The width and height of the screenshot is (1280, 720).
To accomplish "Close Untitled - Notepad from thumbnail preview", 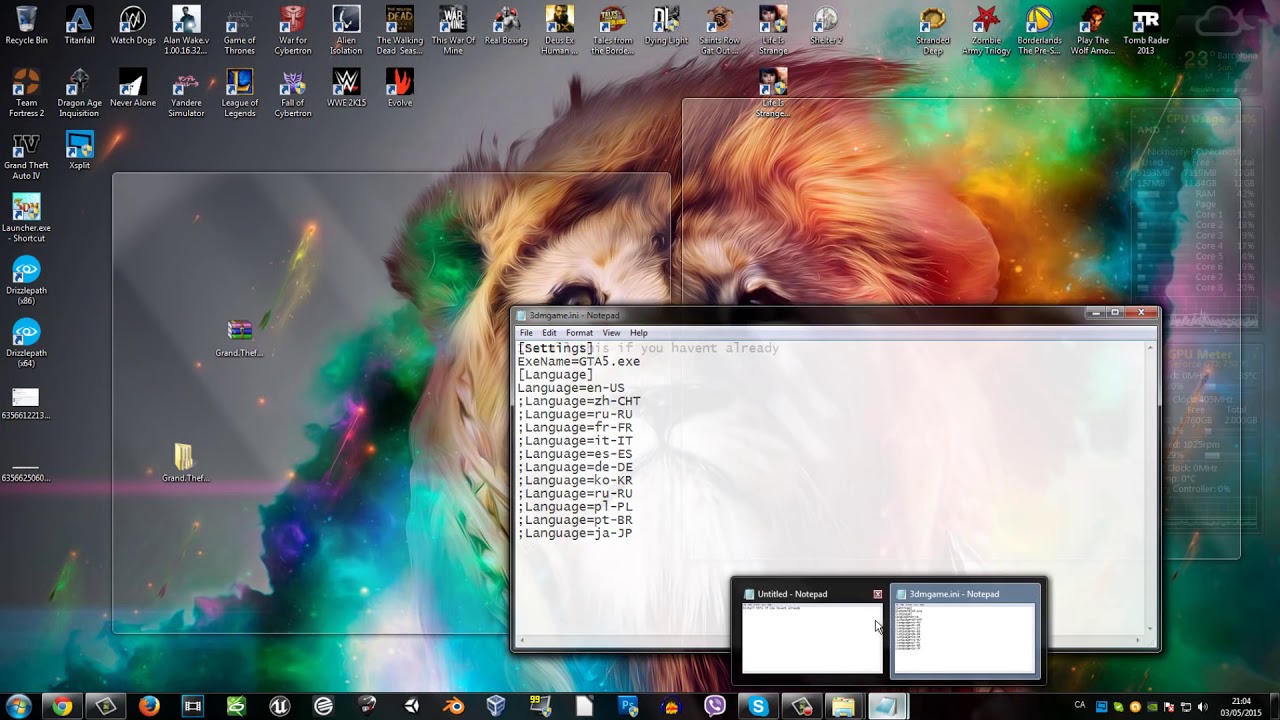I will (x=878, y=594).
